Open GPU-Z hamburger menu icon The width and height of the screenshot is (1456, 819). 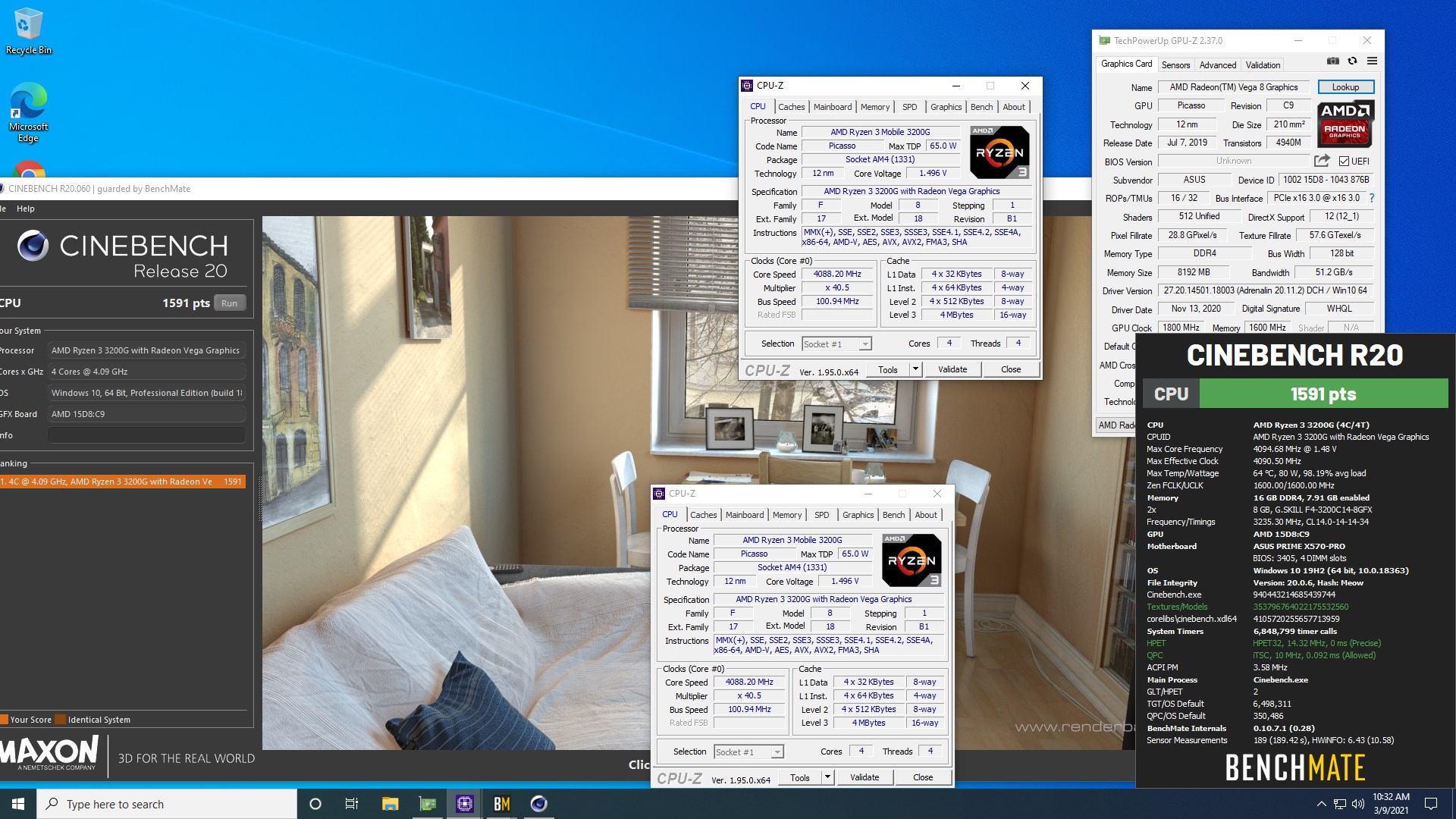1372,61
